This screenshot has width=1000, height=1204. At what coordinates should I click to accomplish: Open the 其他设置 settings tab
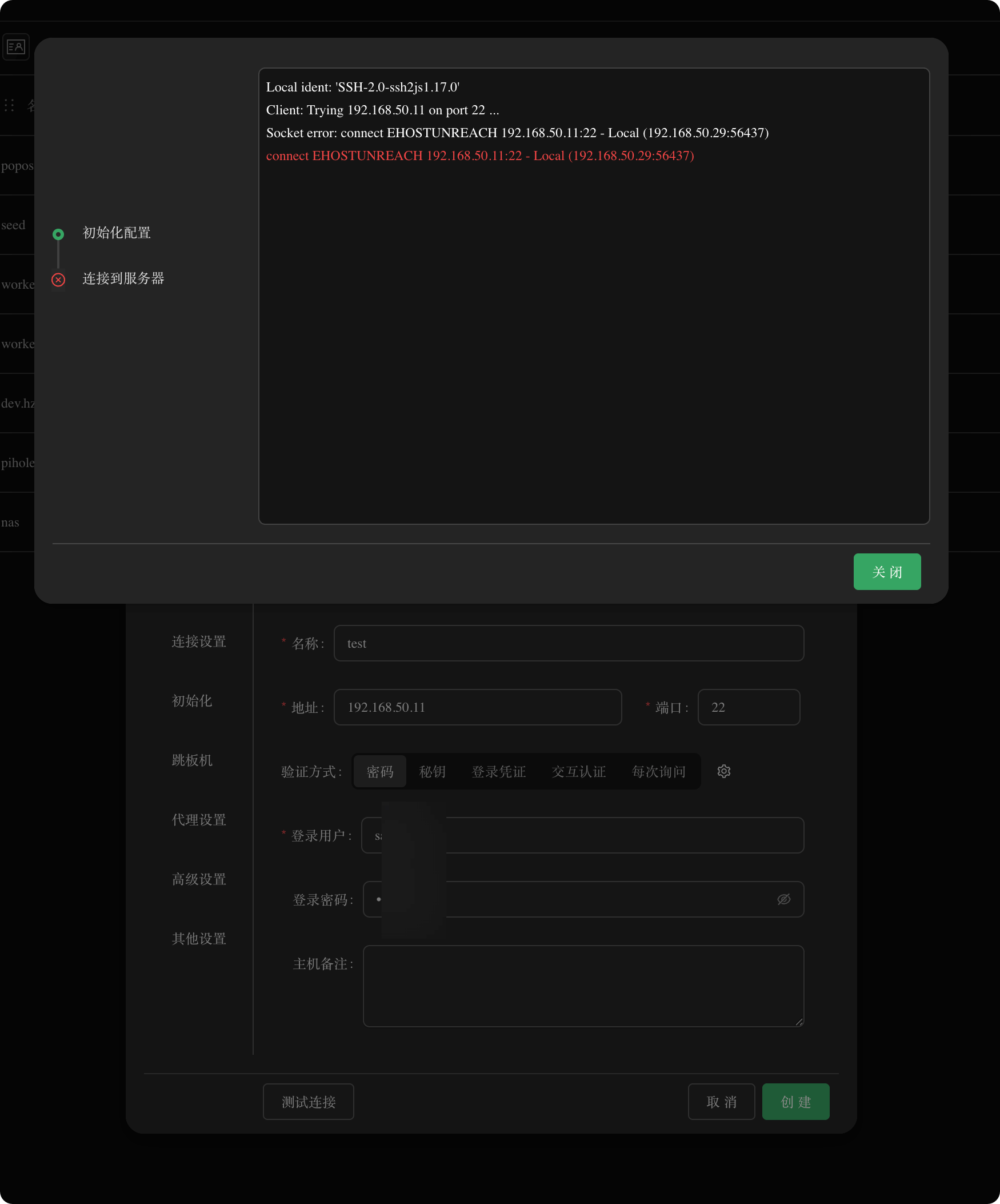[x=198, y=939]
